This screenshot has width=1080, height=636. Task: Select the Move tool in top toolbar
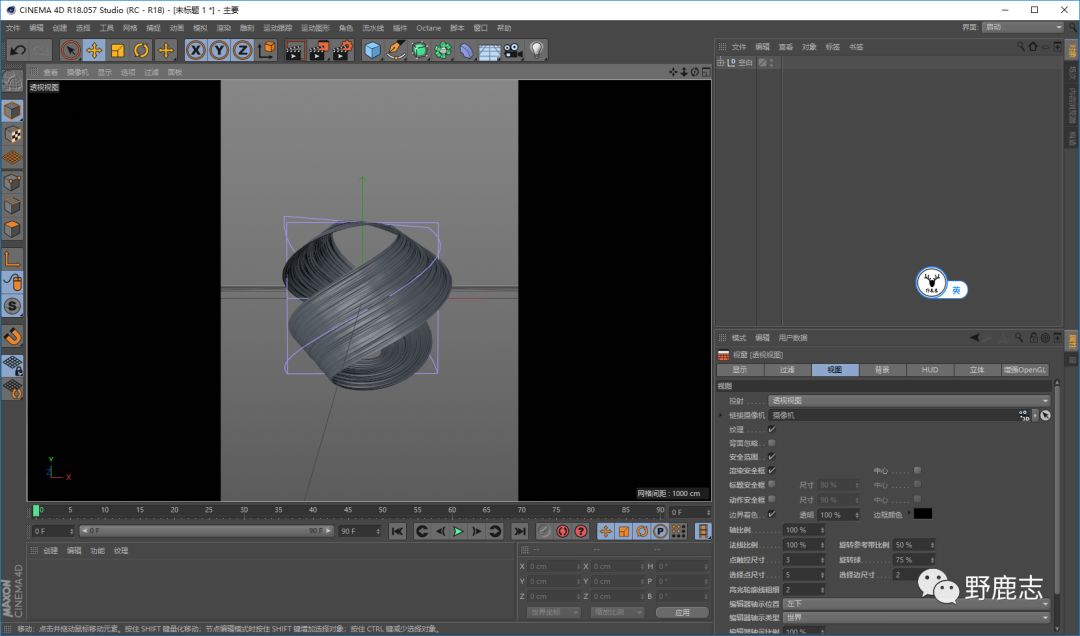[94, 50]
